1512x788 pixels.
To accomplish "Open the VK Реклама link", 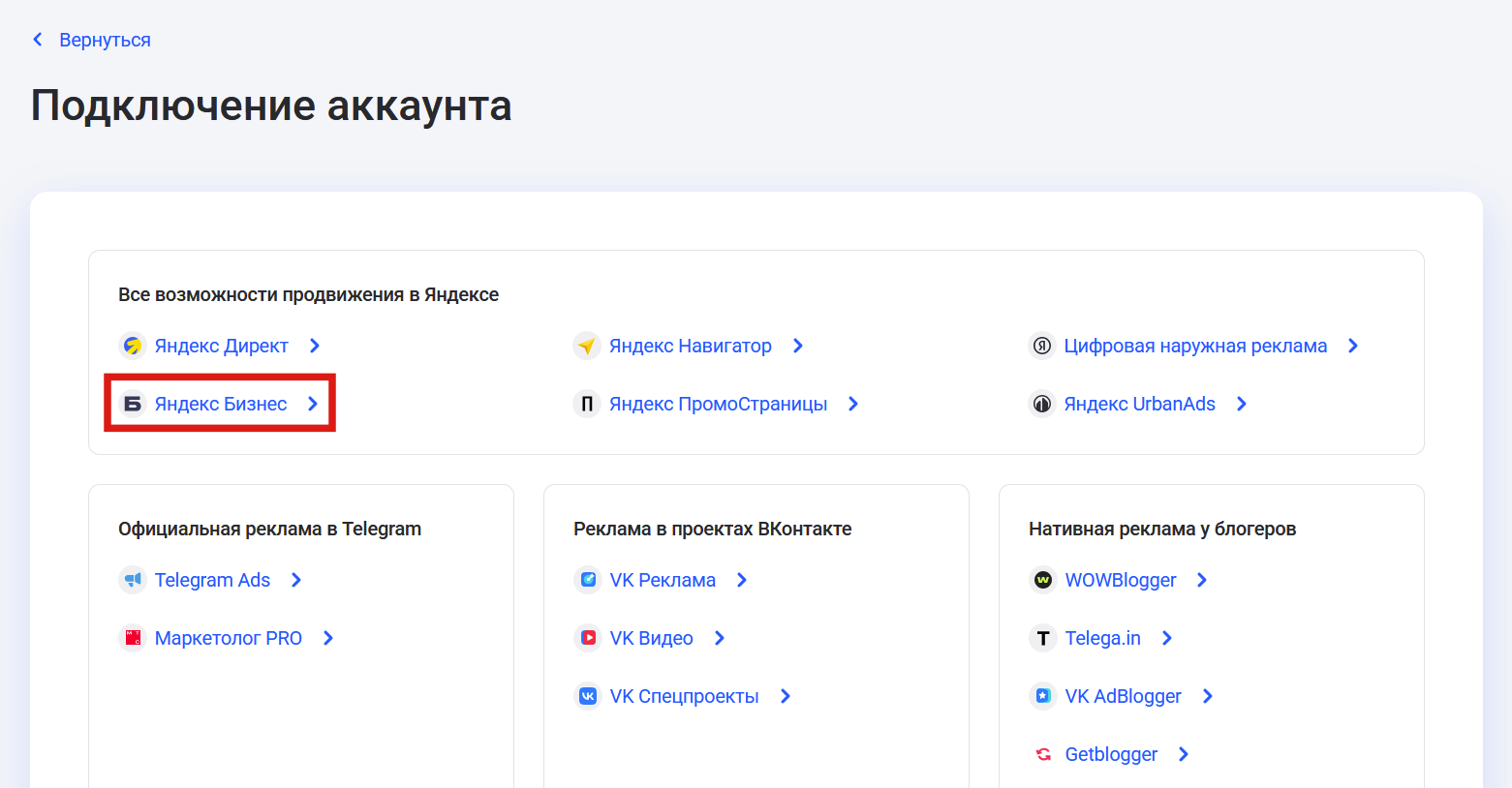I will (663, 580).
